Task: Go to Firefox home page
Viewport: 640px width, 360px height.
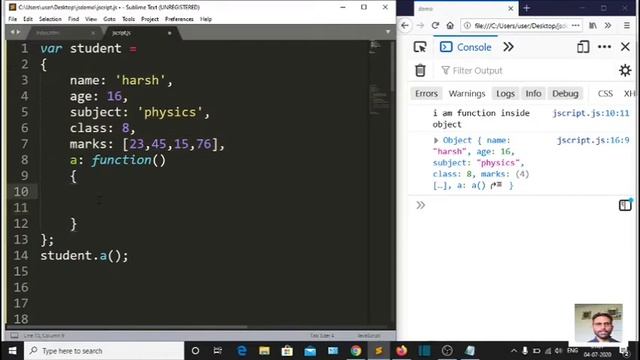Action: pyautogui.click(x=450, y=25)
